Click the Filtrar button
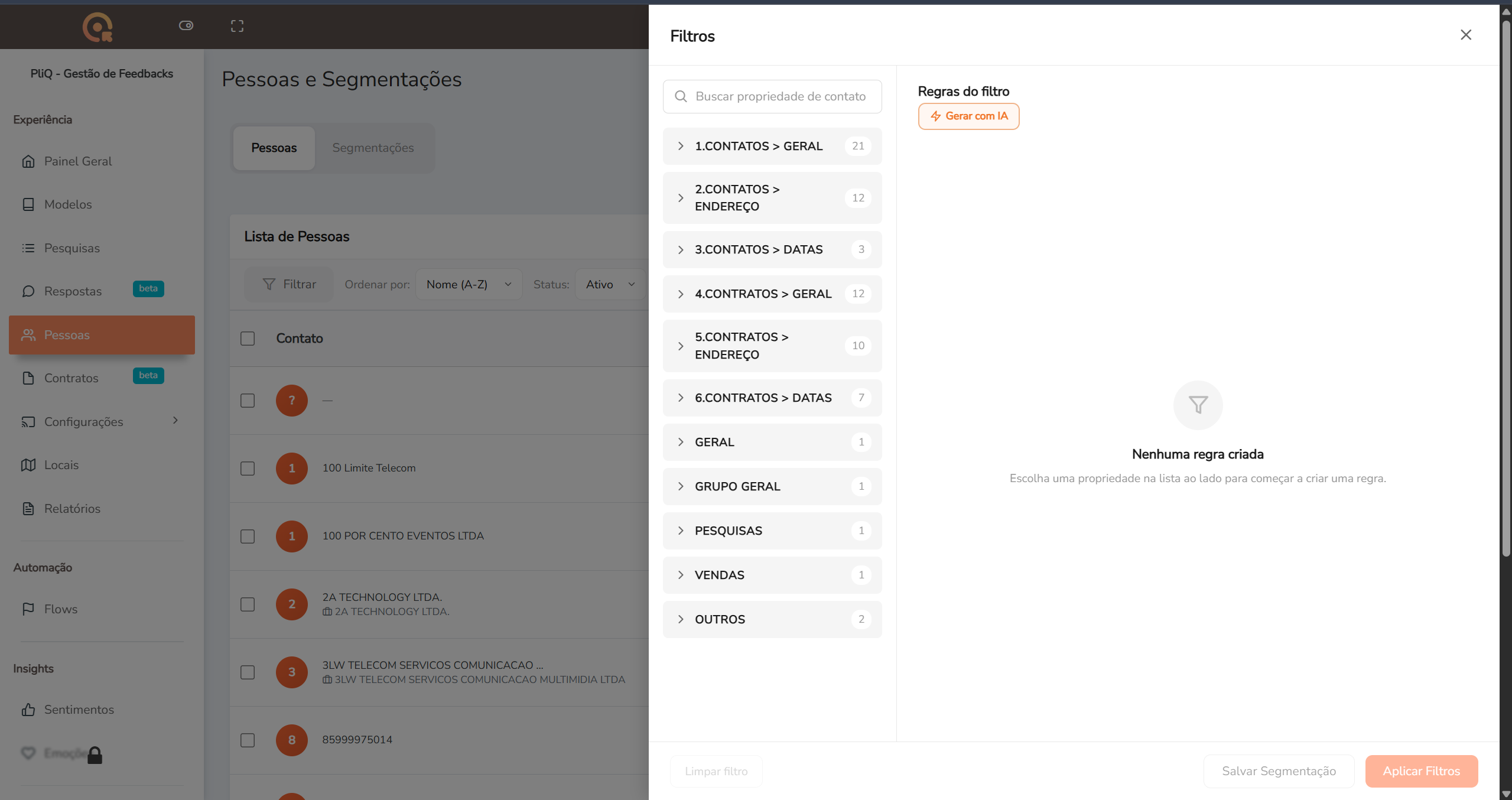Viewport: 1512px width, 800px height. pyautogui.click(x=290, y=285)
